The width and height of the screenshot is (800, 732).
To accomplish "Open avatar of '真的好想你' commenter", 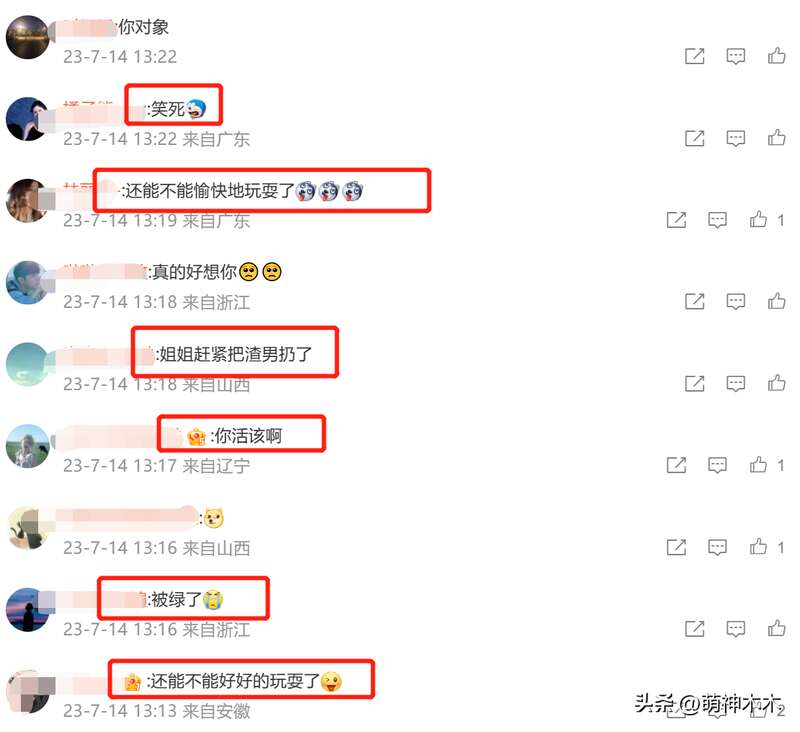I will 28,283.
